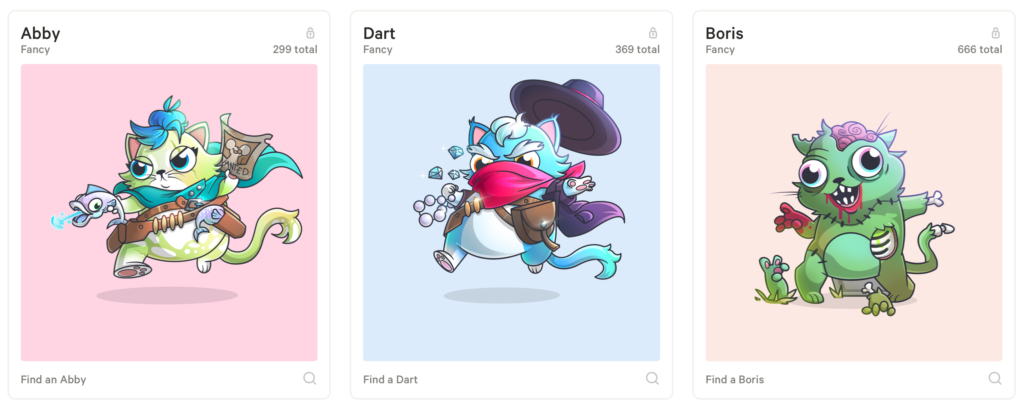Image resolution: width=1024 pixels, height=408 pixels.
Task: Select the Boris card title
Action: point(724,33)
